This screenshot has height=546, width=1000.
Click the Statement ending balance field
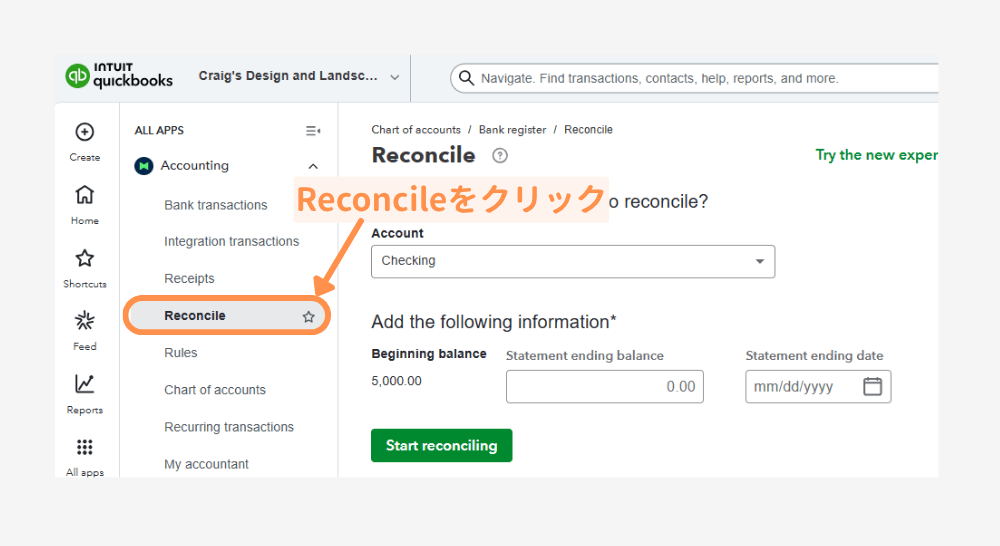[x=604, y=387]
